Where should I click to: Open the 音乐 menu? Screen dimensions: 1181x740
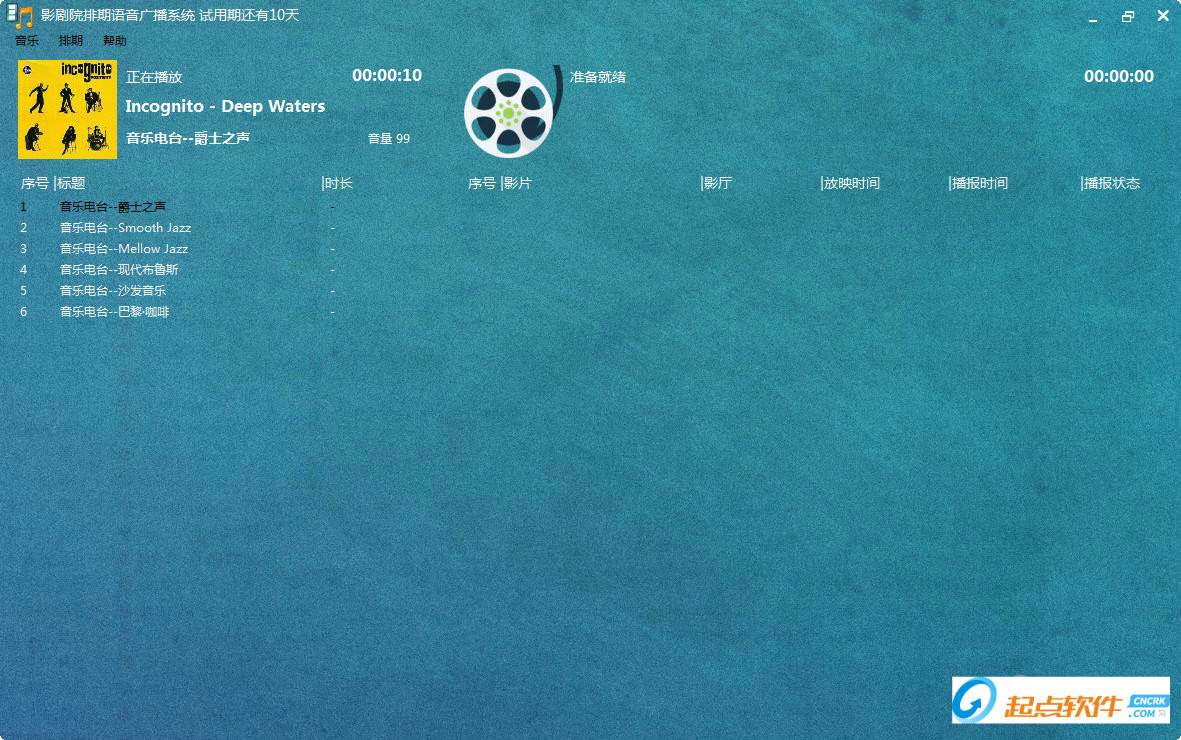pyautogui.click(x=26, y=41)
